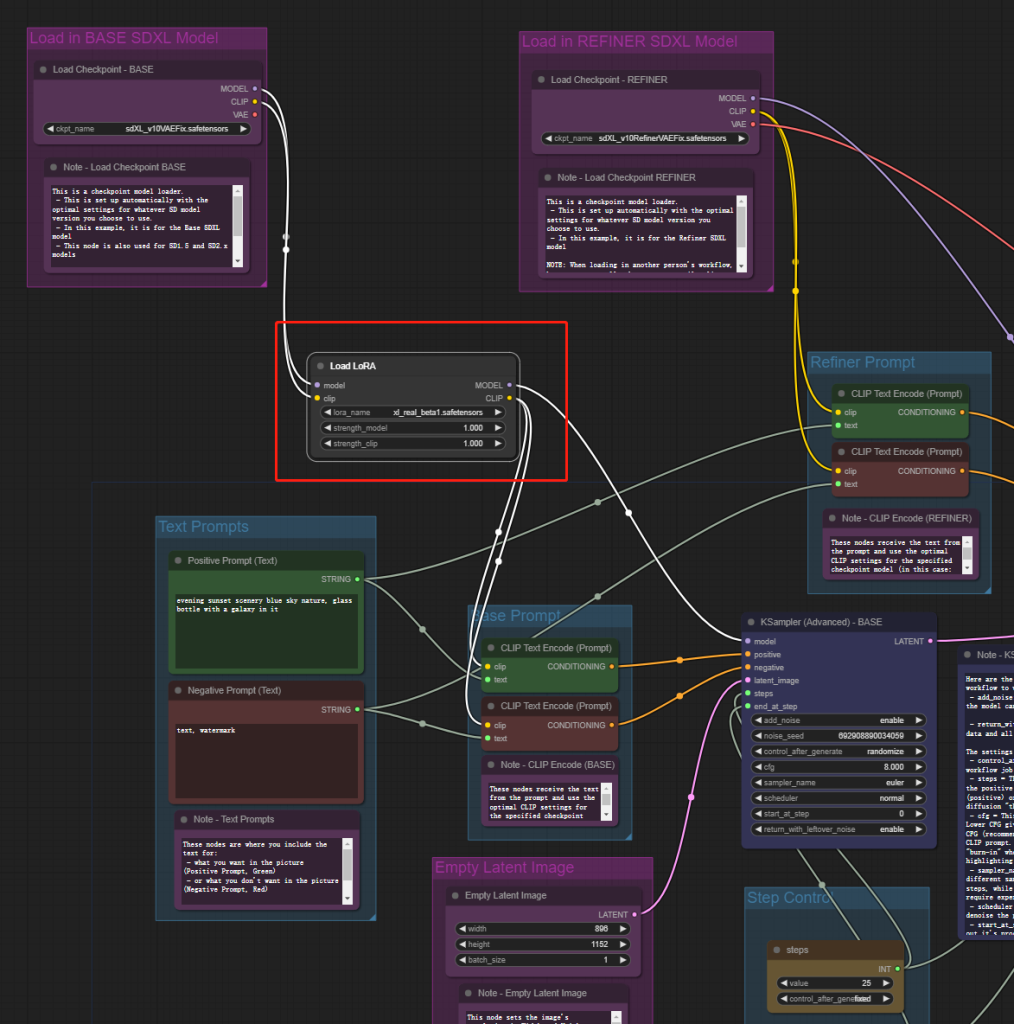Click the strength_model 1.000 value slider field
The height and width of the screenshot is (1024, 1014).
click(x=413, y=428)
